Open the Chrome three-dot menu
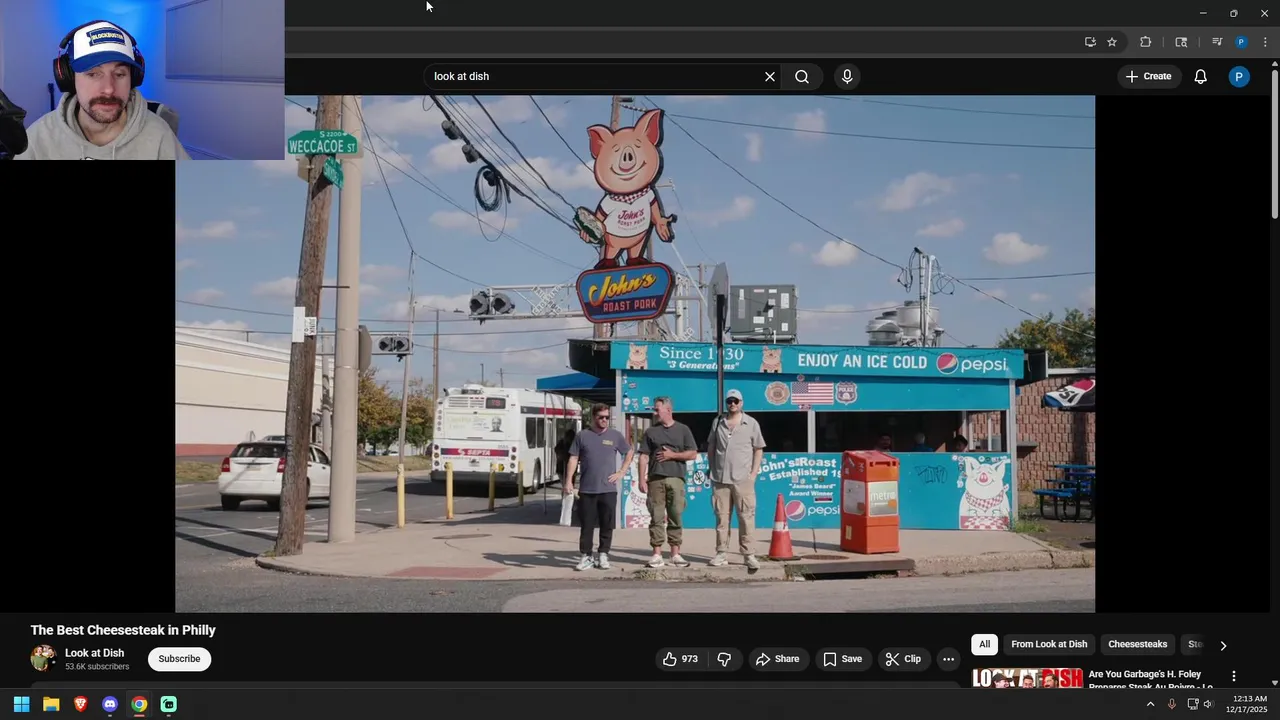The width and height of the screenshot is (1280, 720). click(1265, 42)
